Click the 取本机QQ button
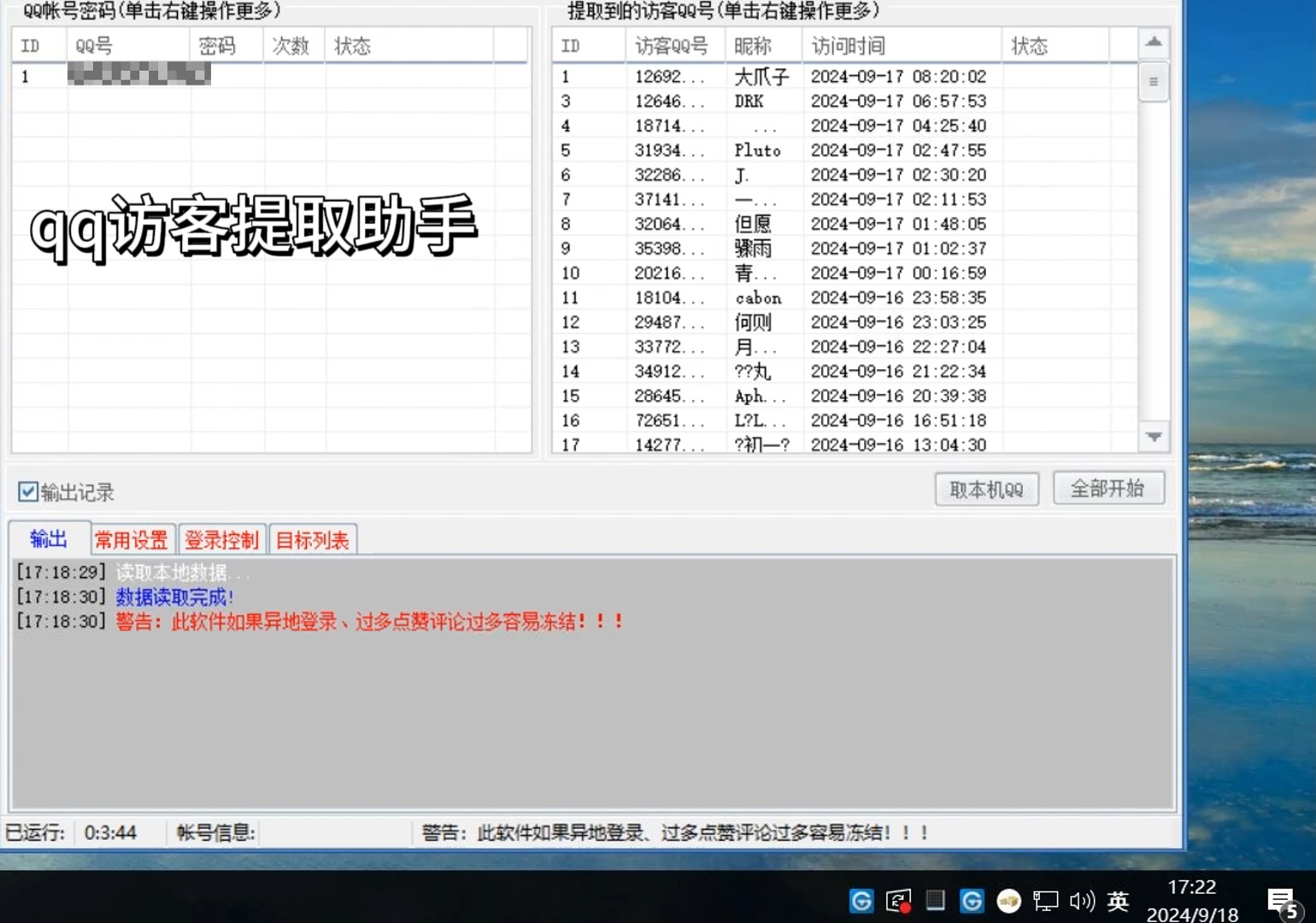This screenshot has height=923, width=1316. [x=987, y=489]
